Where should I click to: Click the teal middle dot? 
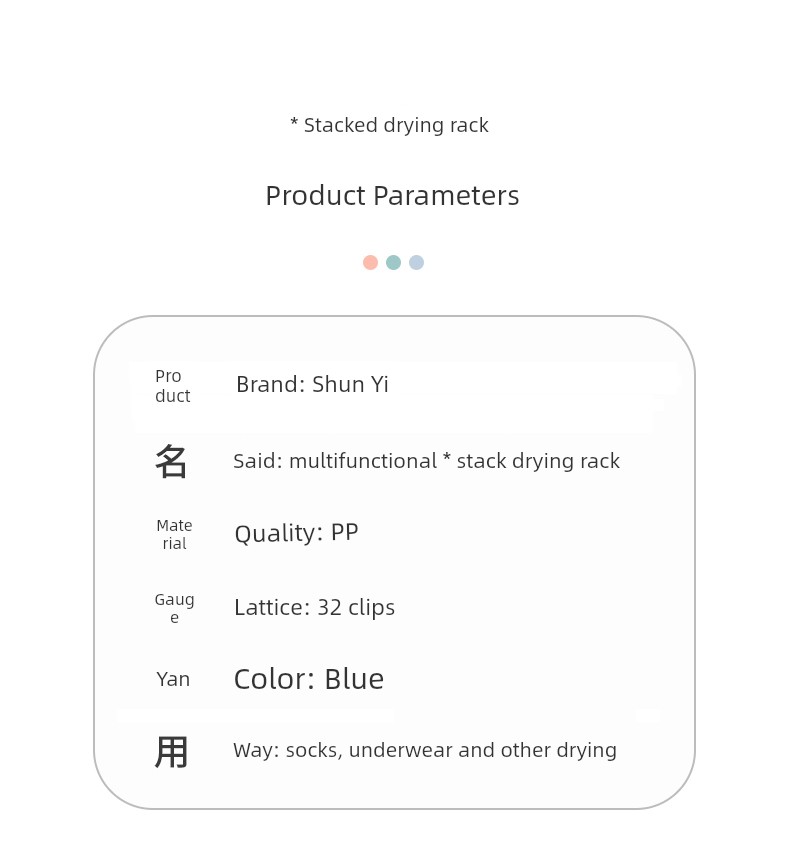coord(393,262)
